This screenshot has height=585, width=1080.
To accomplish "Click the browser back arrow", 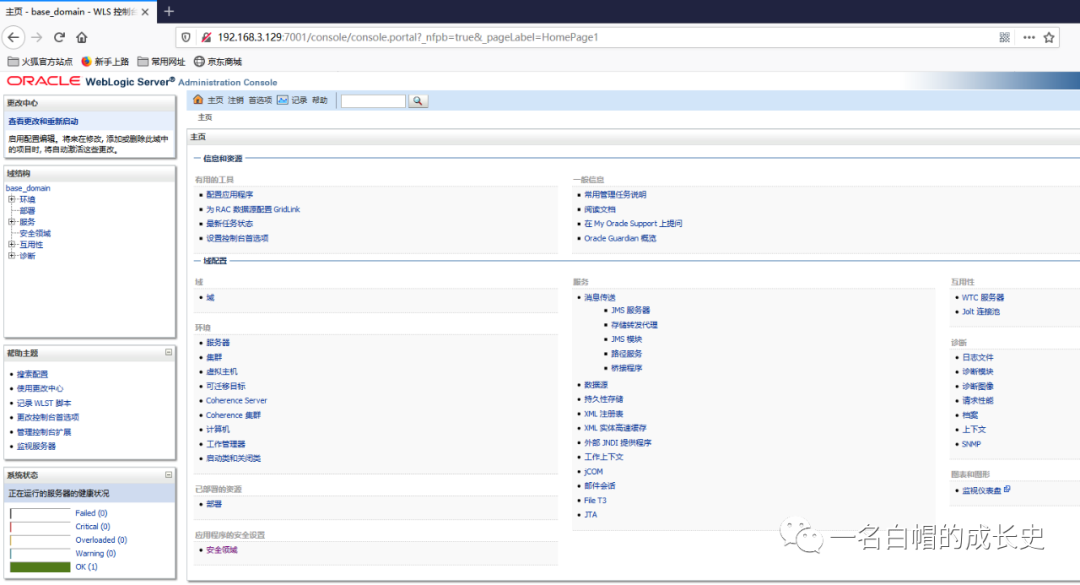I will 14,37.
